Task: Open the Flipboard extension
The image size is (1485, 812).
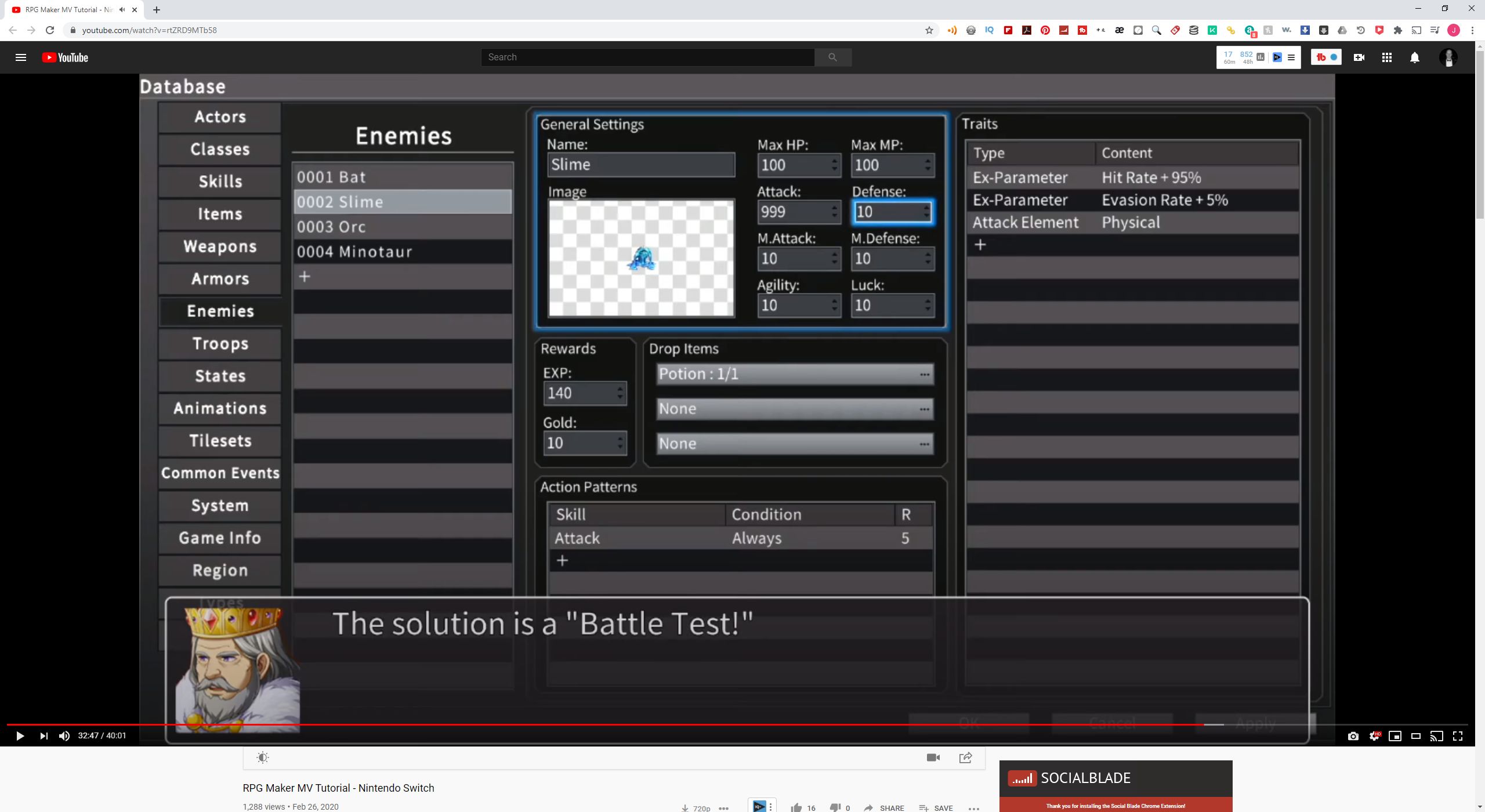Action: coord(1008,30)
